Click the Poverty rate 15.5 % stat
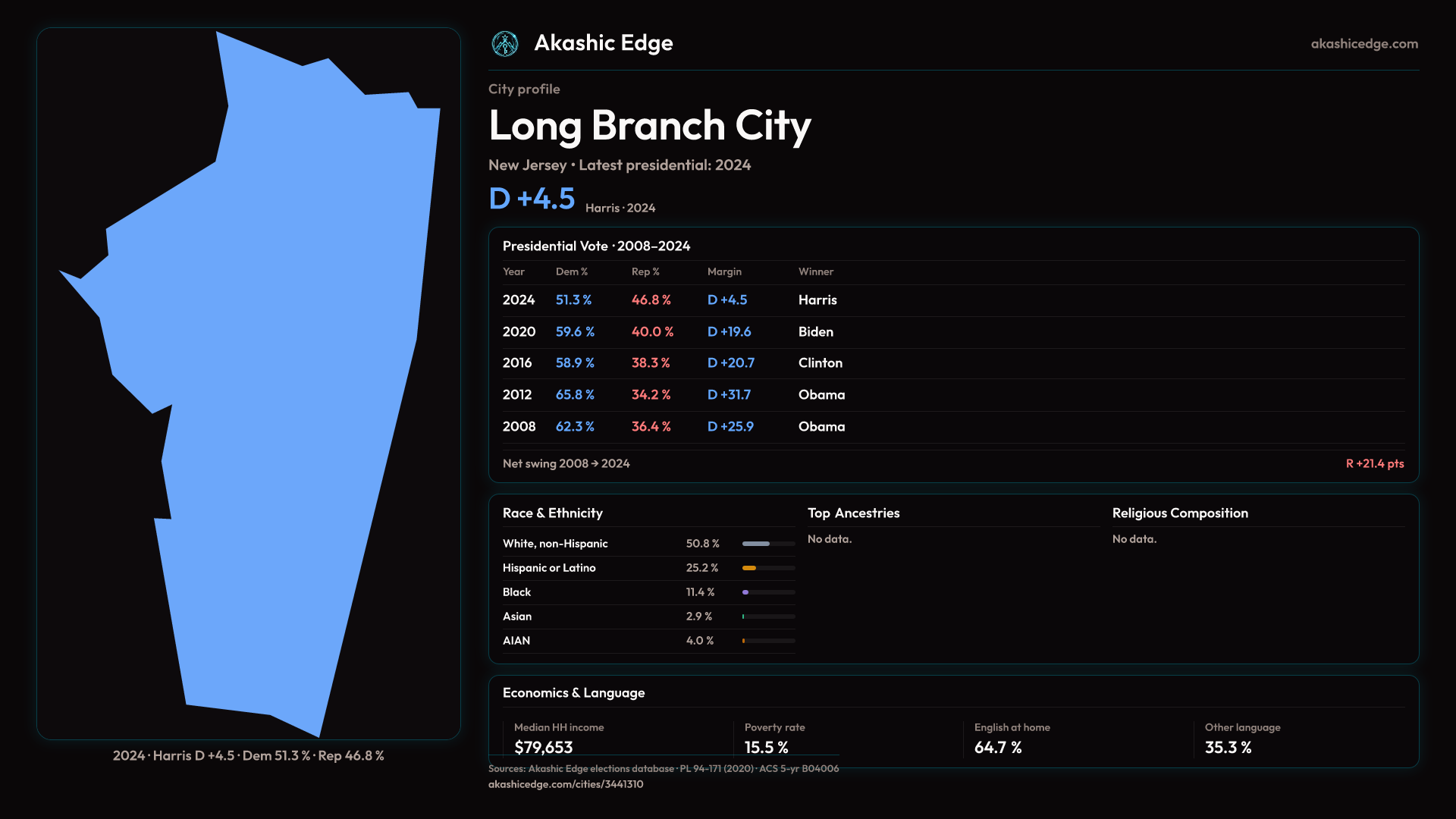Image resolution: width=1456 pixels, height=819 pixels. [x=766, y=748]
